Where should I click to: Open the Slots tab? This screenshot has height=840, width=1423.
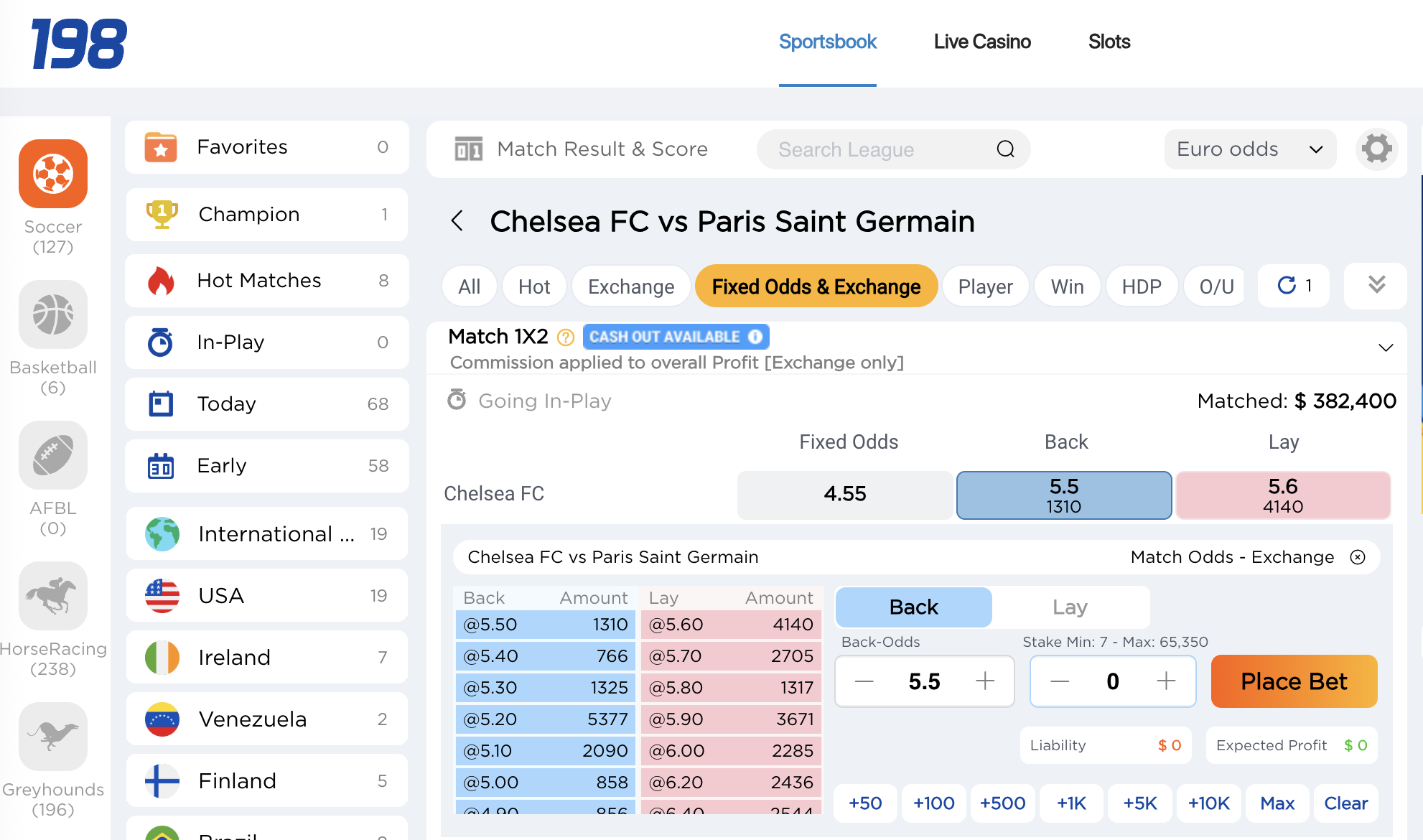coord(1109,42)
